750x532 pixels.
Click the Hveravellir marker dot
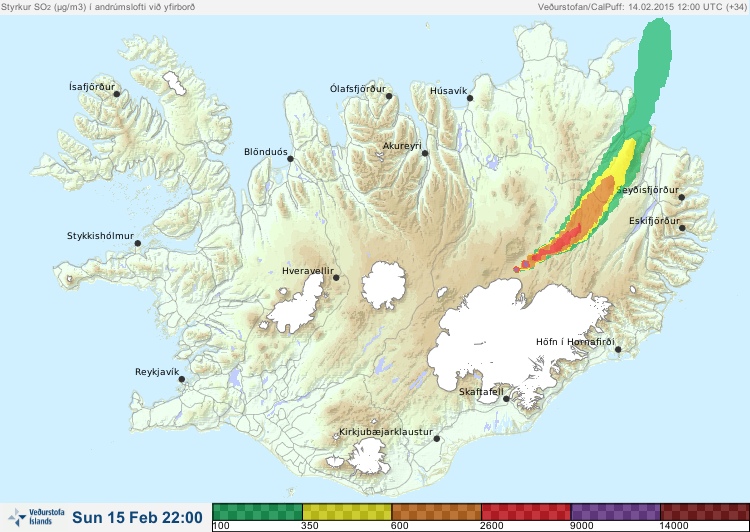[336, 277]
